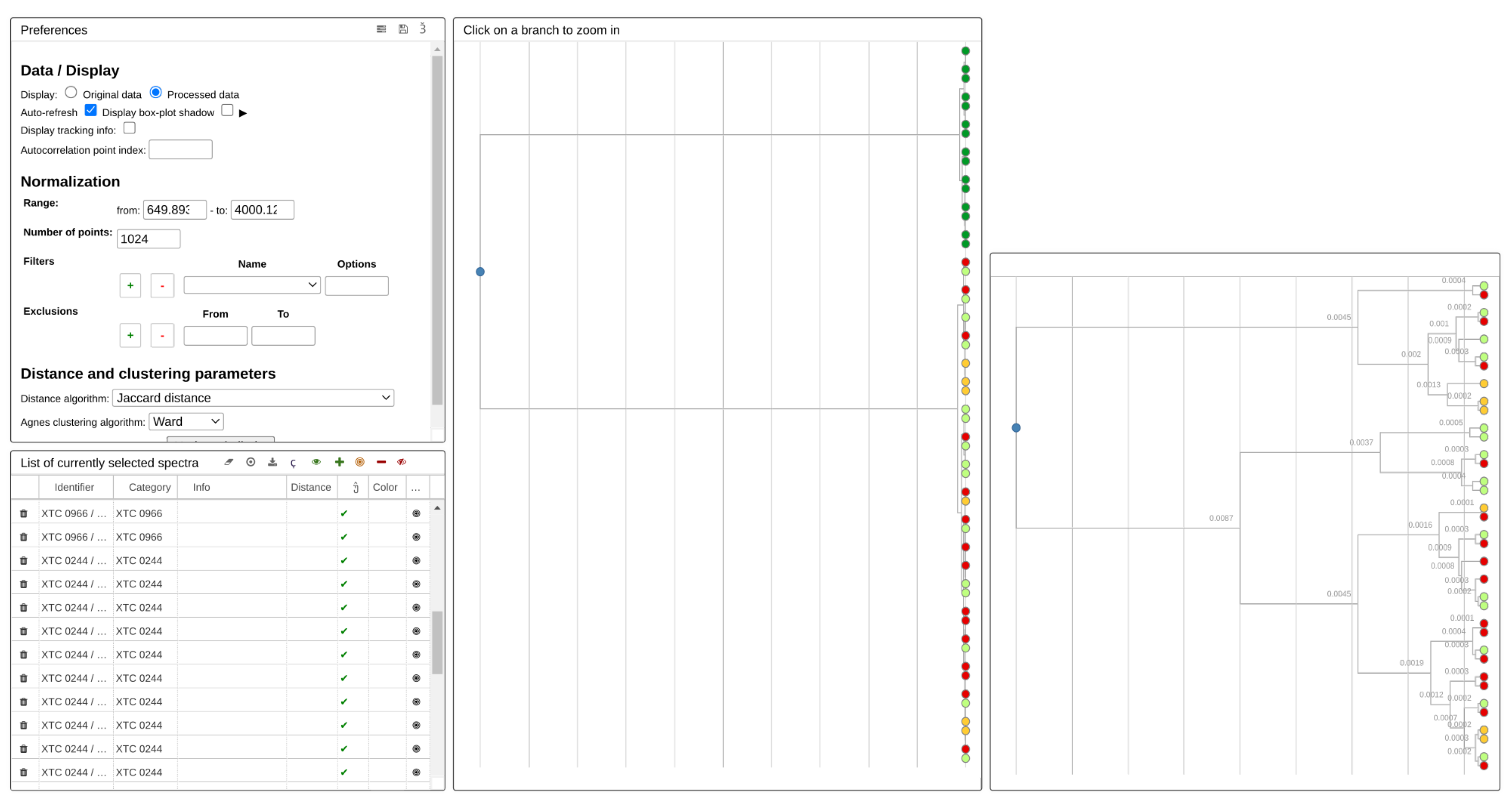The image size is (1512, 802).
Task: Open the filter Name dropdown
Action: point(252,285)
